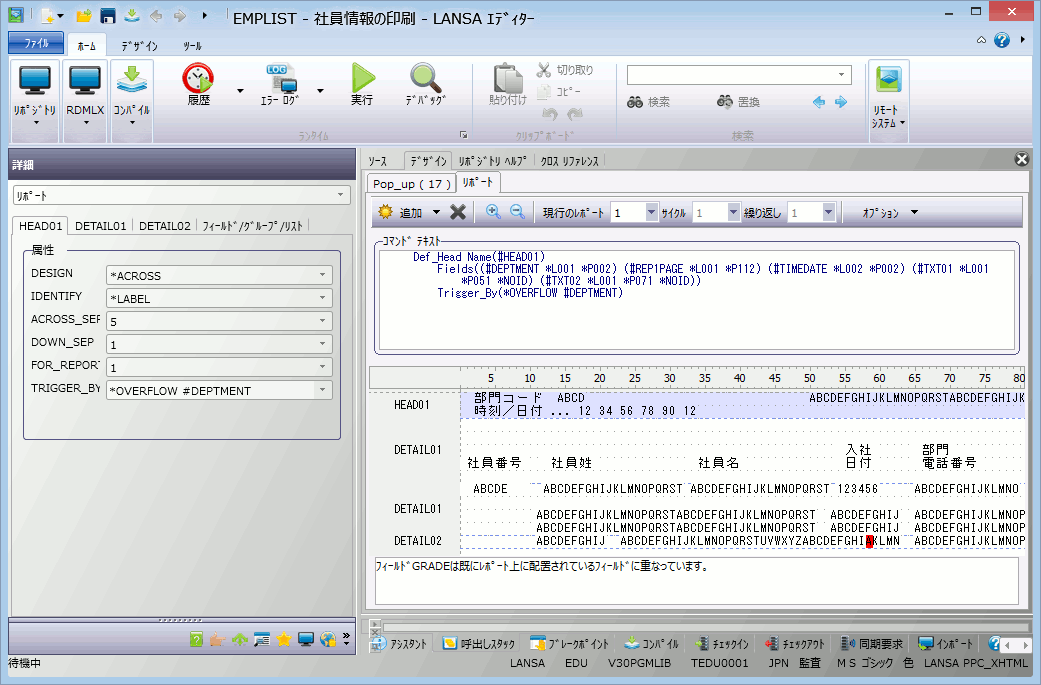
Task: Open the インポート import bottom tab
Action: tap(945, 644)
